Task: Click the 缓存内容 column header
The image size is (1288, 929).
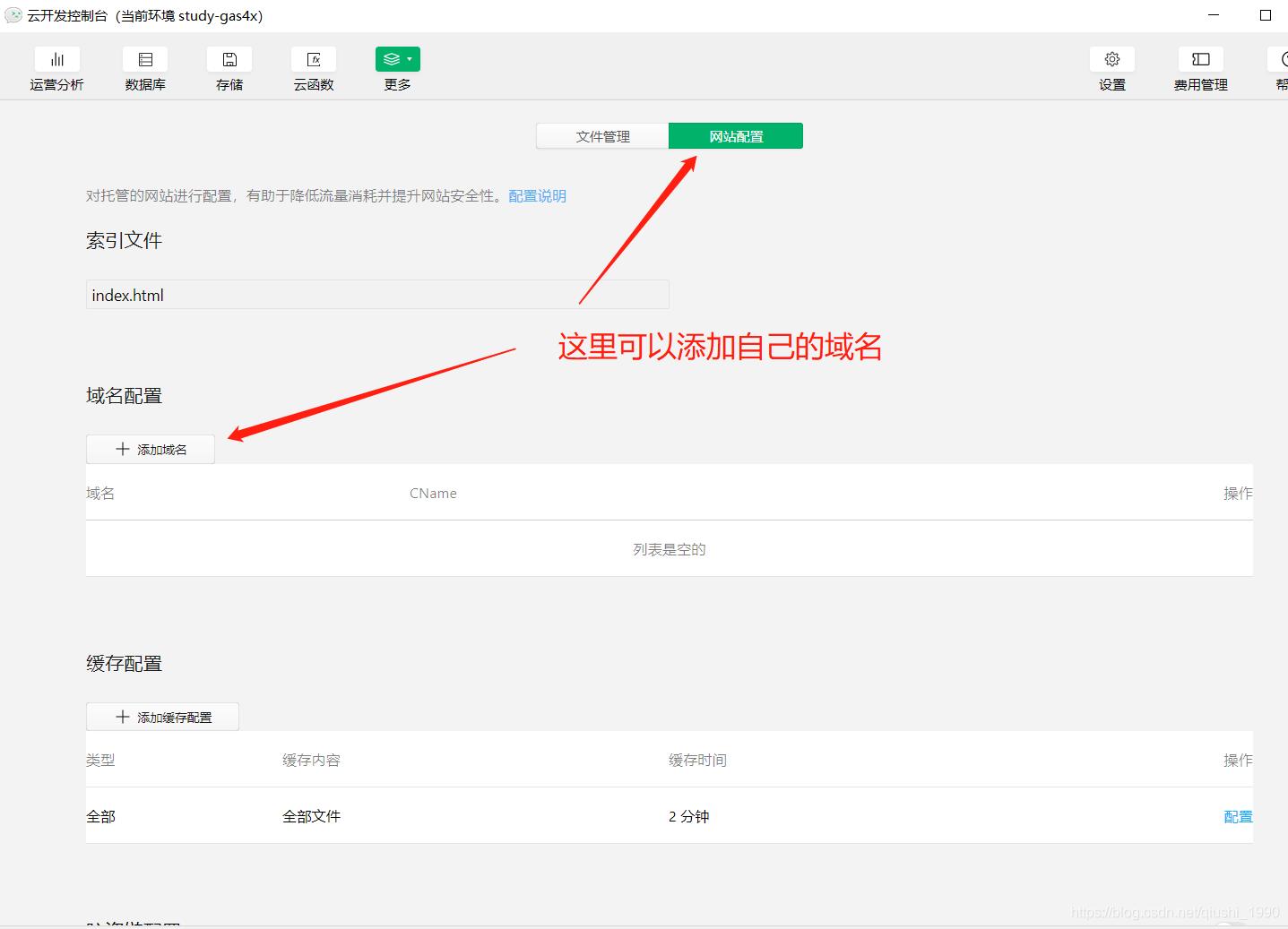Action: [x=311, y=760]
